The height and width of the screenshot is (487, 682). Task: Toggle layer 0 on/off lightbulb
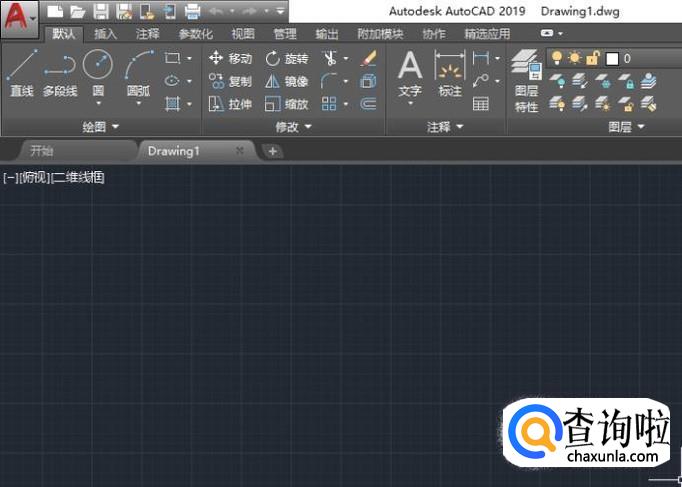[557, 58]
